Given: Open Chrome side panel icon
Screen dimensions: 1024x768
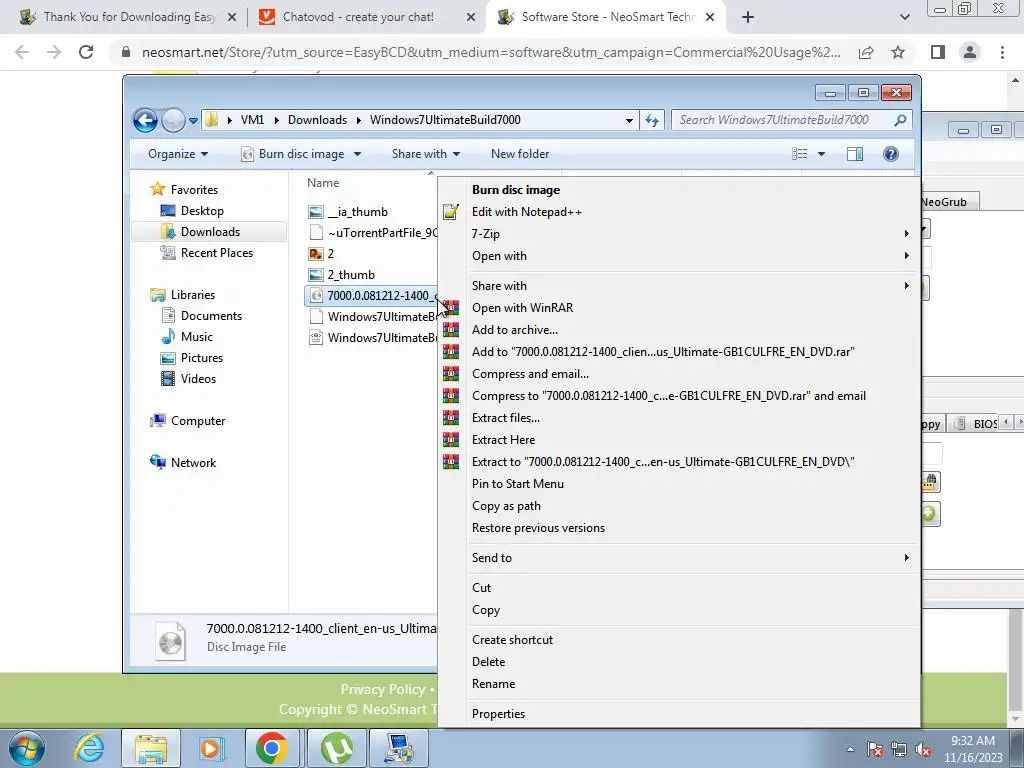Looking at the screenshot, I should point(938,52).
